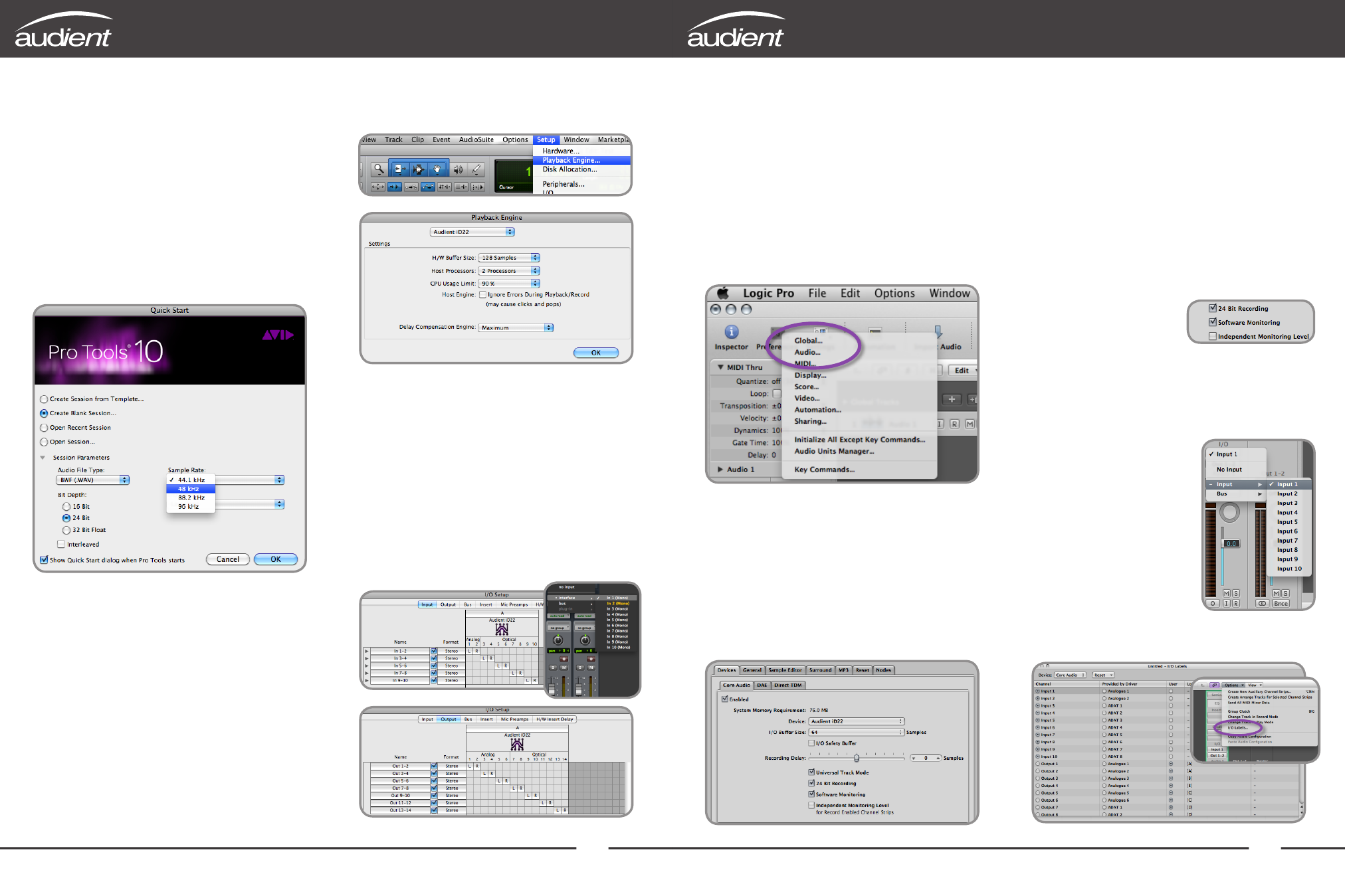The width and height of the screenshot is (1345, 896).
Task: Select the Grabber hand tool in Pro Tools
Action: pyautogui.click(x=437, y=169)
